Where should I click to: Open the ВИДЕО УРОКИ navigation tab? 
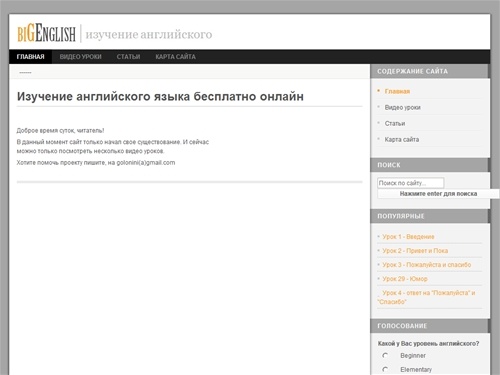(x=80, y=57)
